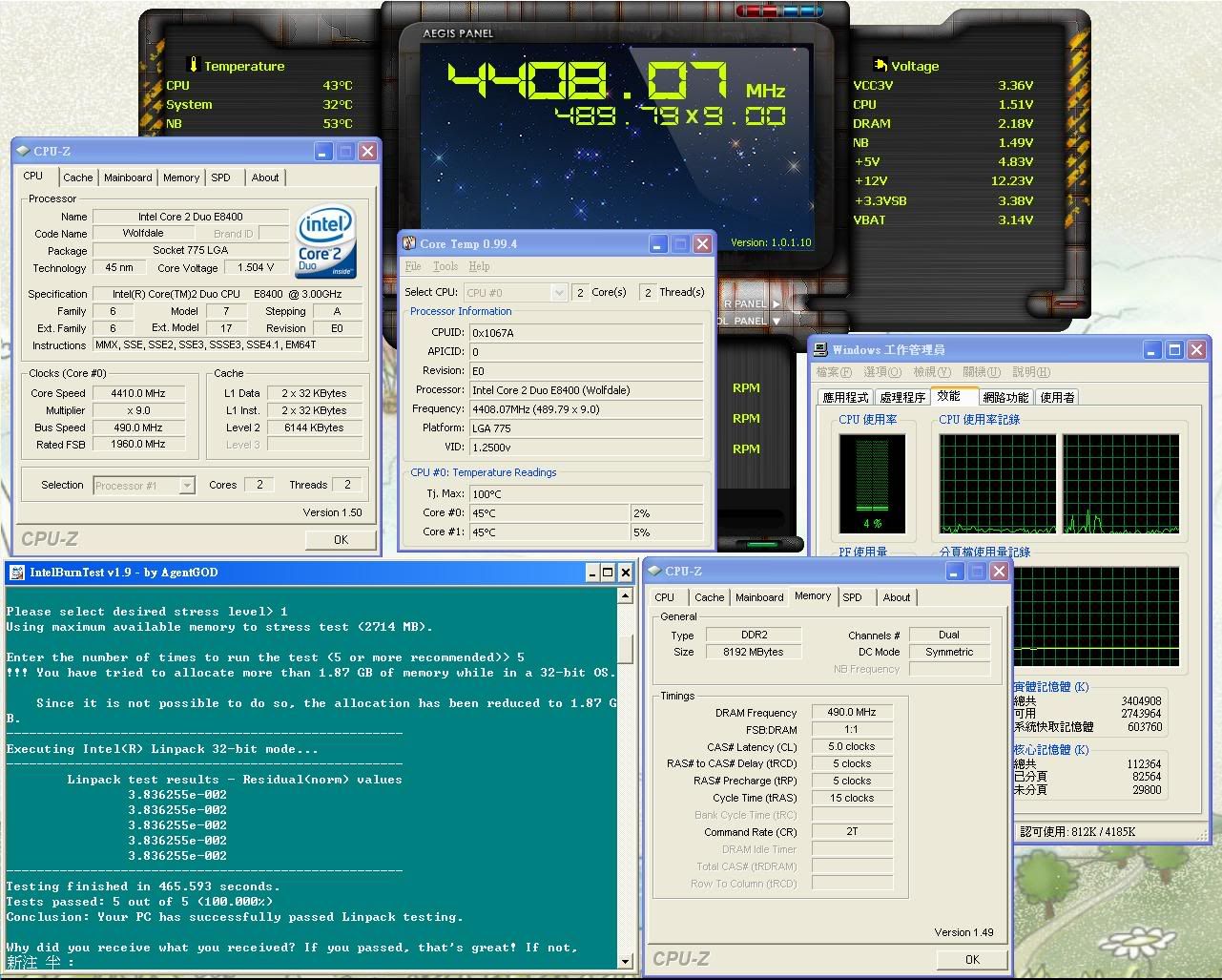
Task: Minimize the Windows Task Manager window
Action: pos(1153,350)
